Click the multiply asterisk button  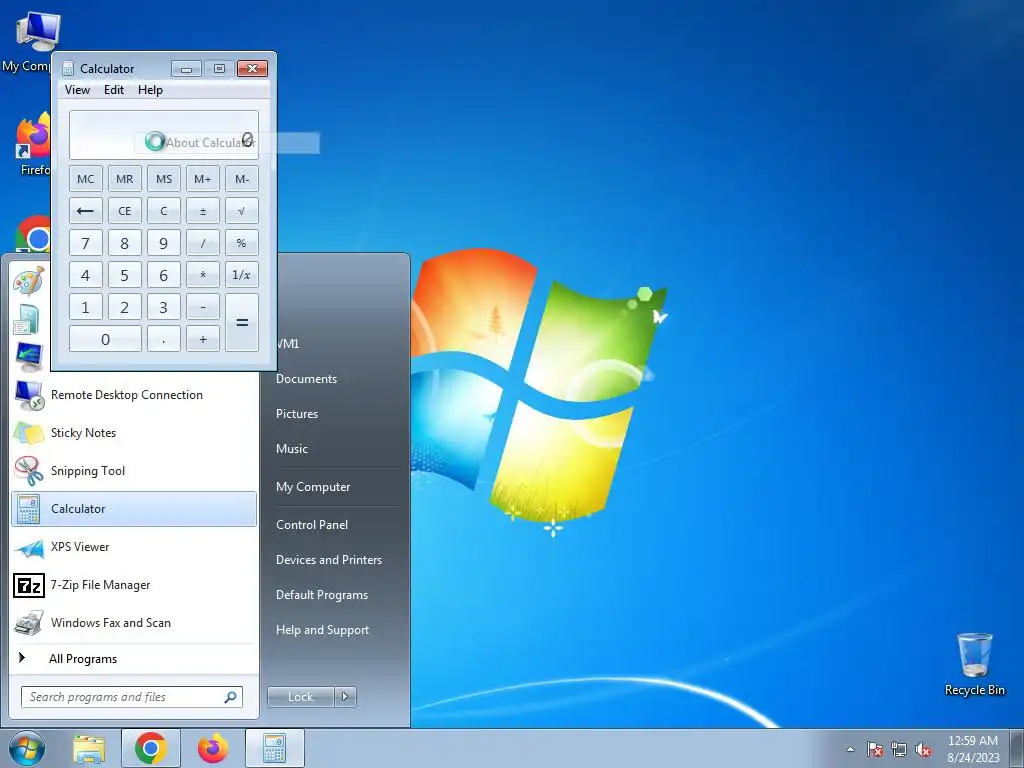pyautogui.click(x=202, y=275)
